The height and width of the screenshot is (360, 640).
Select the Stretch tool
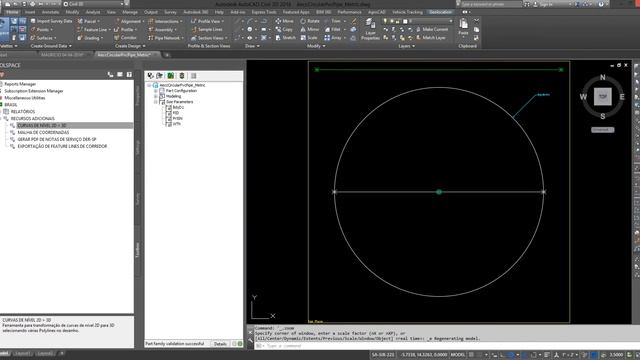pos(285,38)
